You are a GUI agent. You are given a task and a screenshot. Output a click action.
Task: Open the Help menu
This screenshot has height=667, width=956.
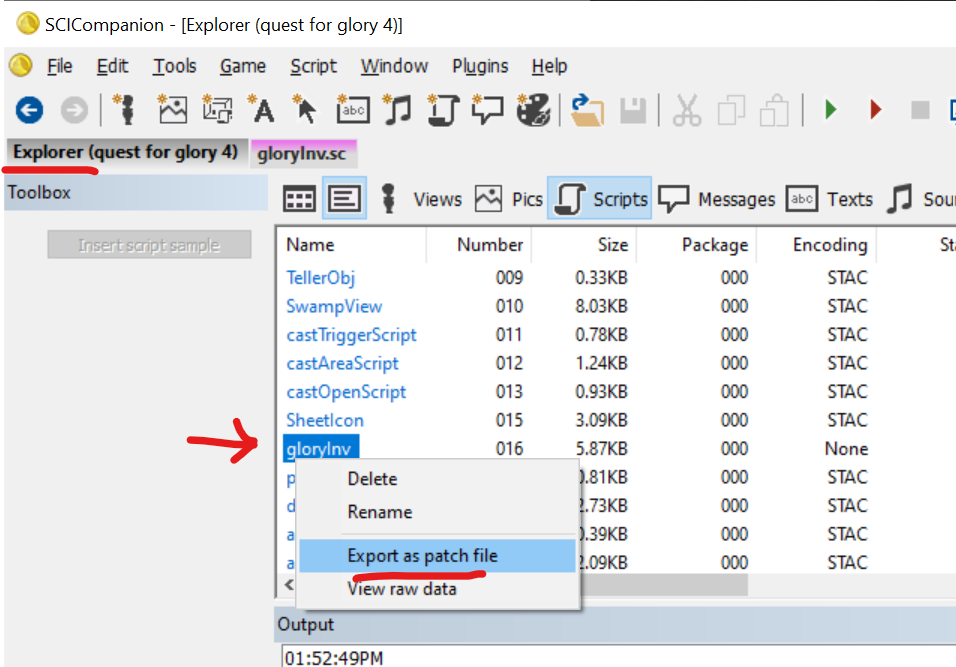549,66
